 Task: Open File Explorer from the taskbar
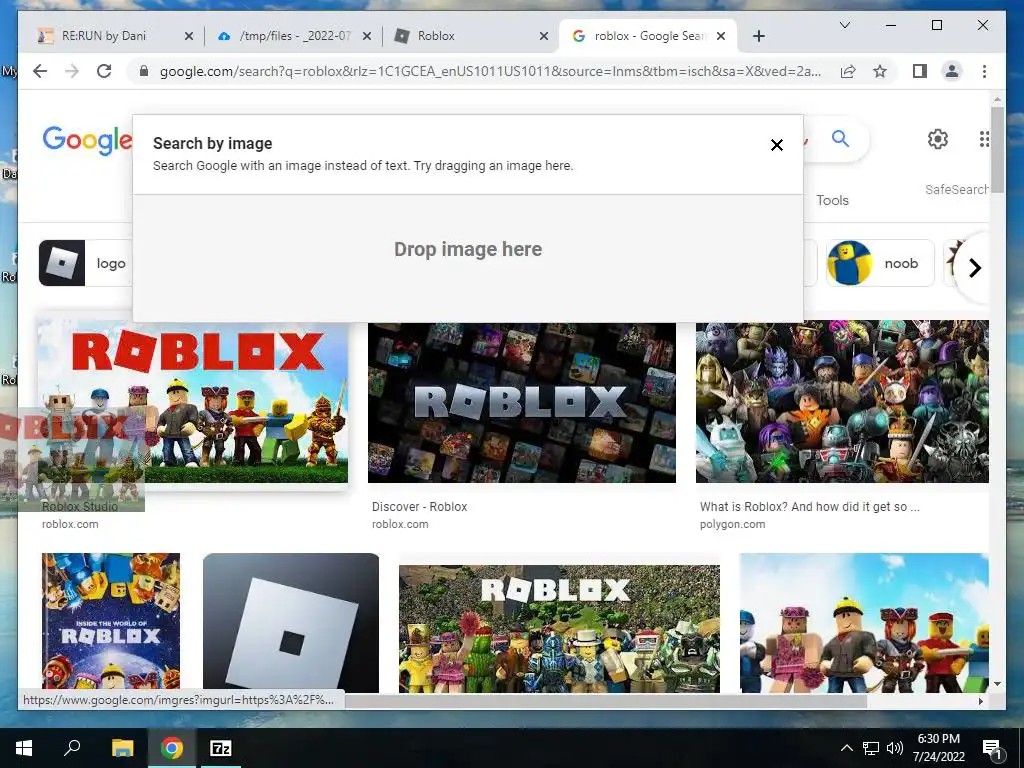[x=122, y=748]
